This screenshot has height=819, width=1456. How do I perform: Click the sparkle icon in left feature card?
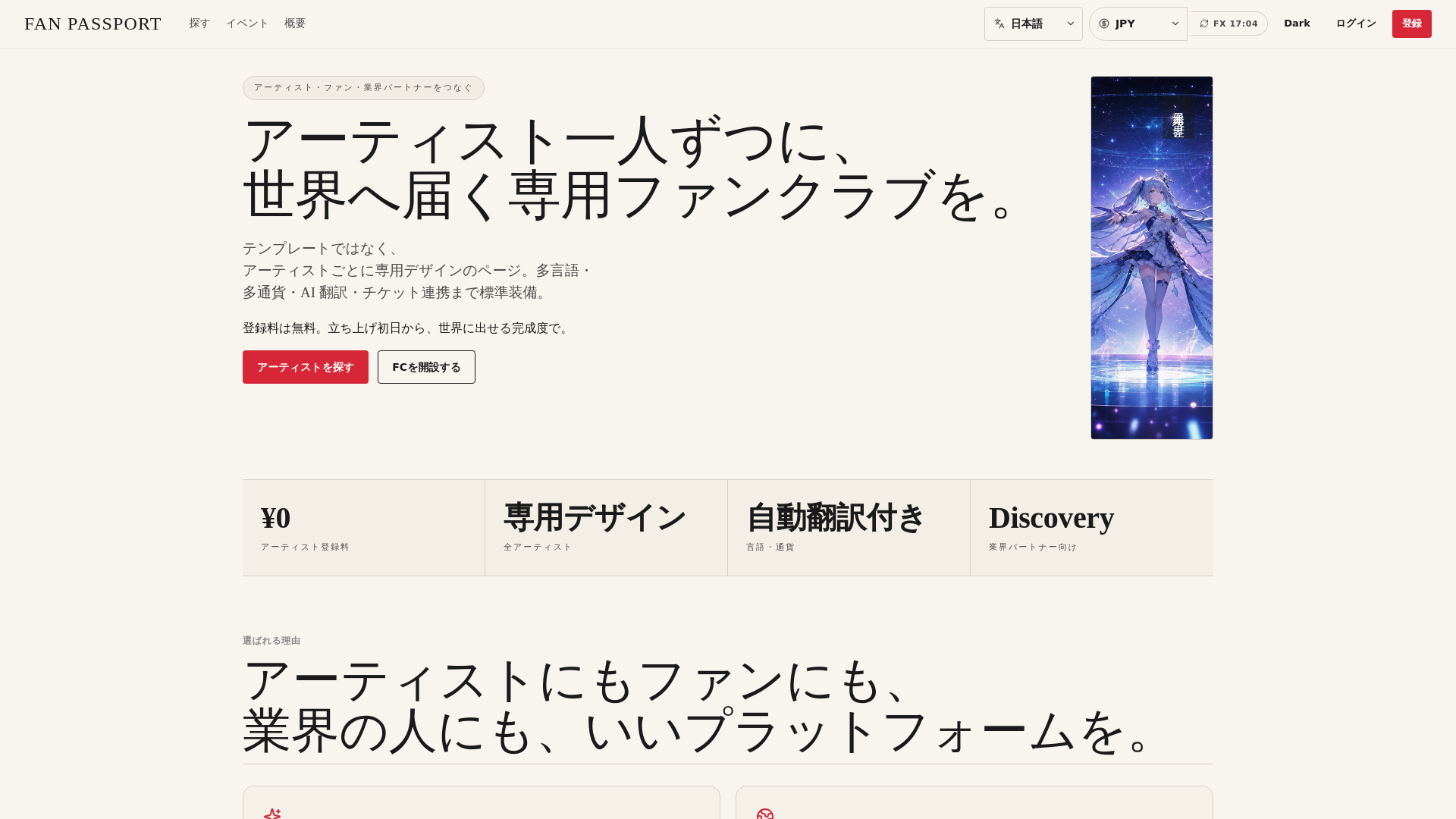pos(272,814)
